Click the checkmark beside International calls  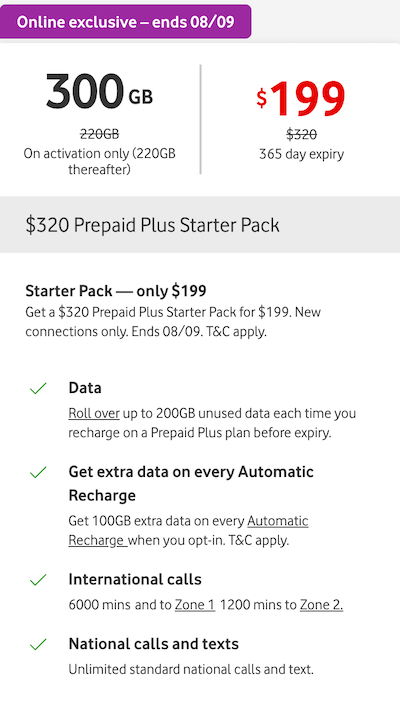tap(38, 579)
